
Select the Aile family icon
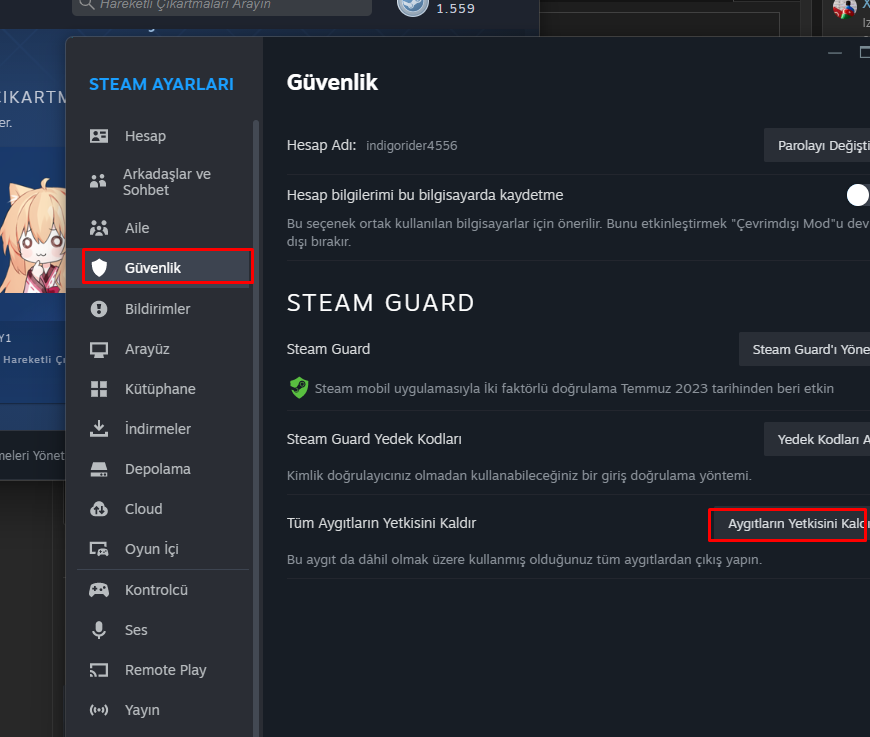pos(99,228)
